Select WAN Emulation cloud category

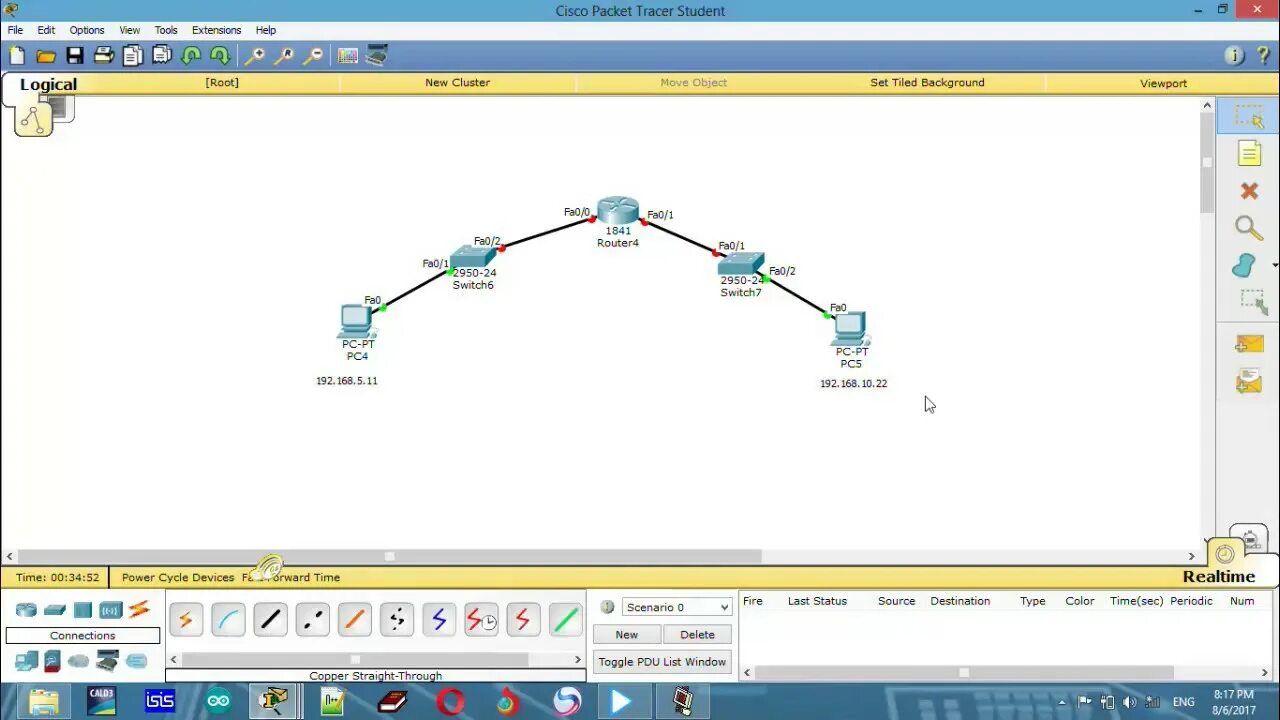point(78,661)
